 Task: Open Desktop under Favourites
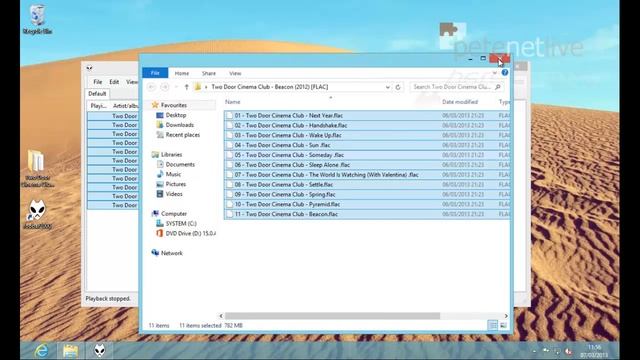(171, 116)
